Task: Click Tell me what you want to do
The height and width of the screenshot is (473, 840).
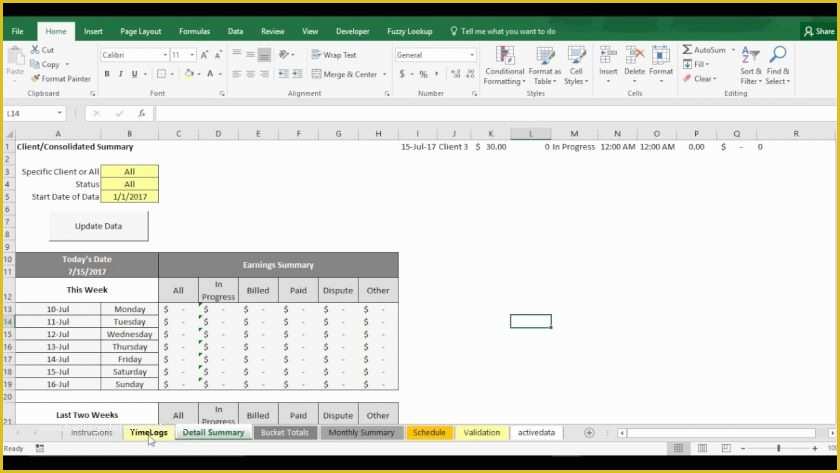Action: point(503,31)
